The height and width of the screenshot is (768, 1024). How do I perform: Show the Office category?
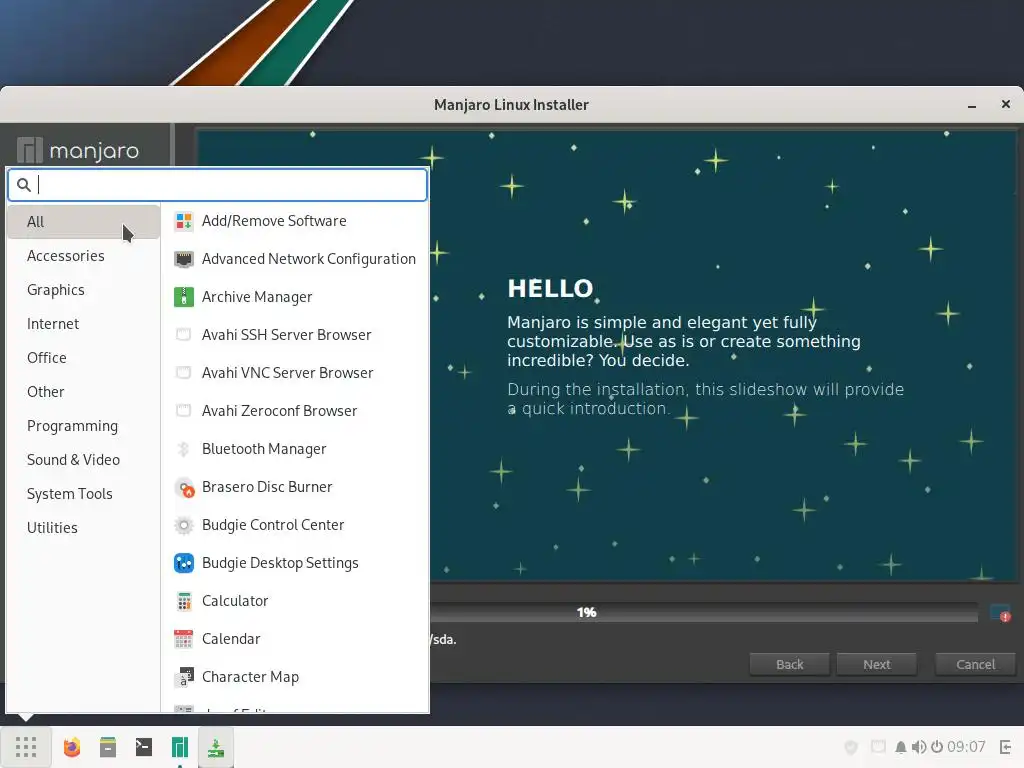click(84, 358)
